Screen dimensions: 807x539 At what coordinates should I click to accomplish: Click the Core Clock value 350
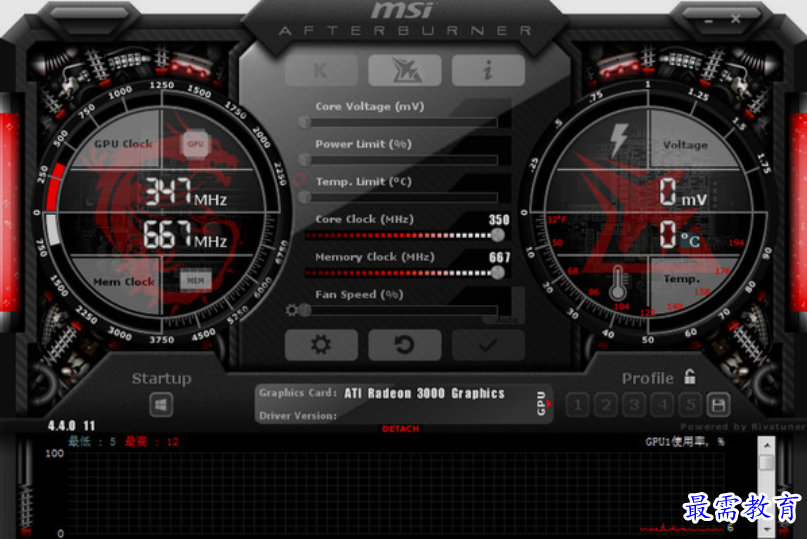pos(499,220)
